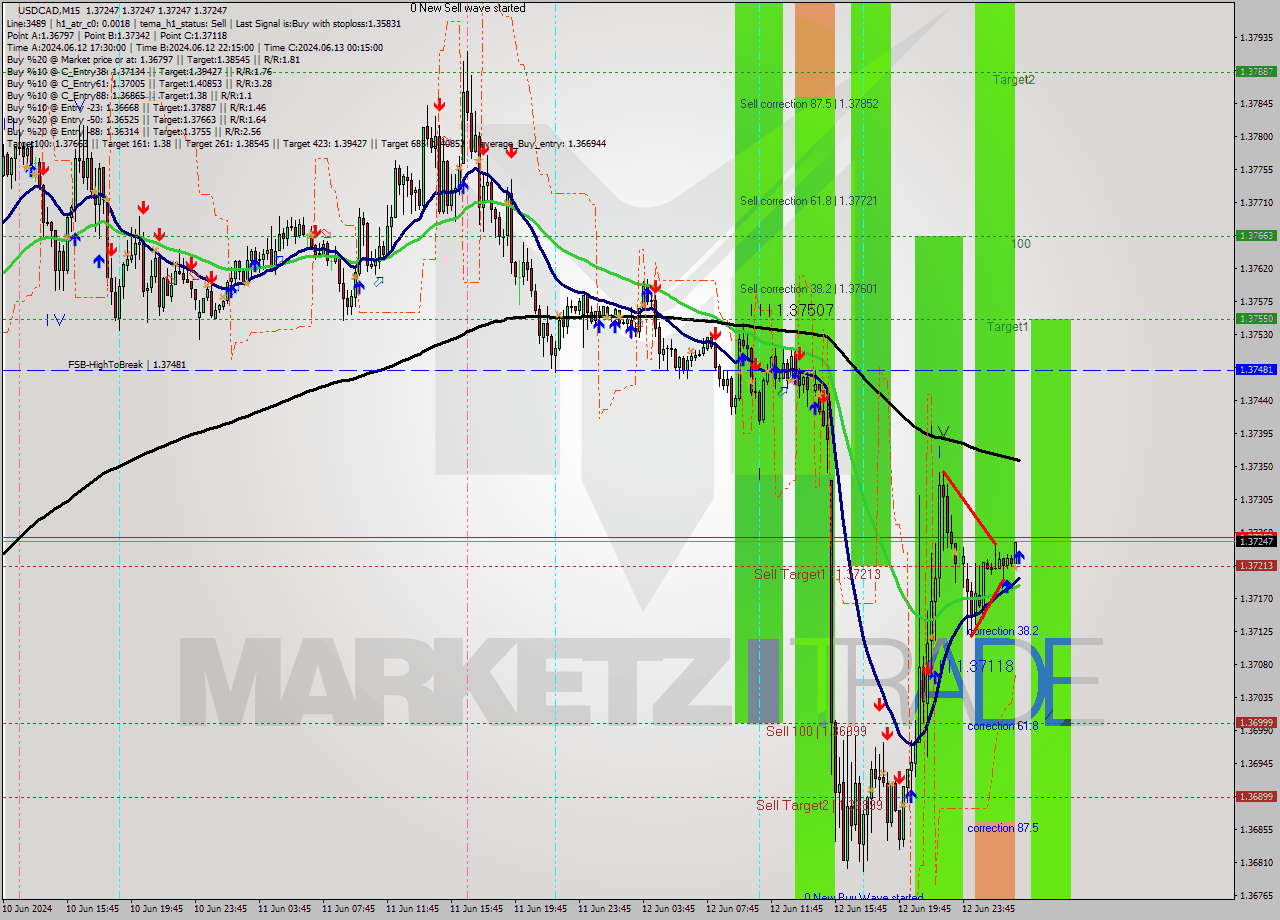Viewport: 1280px width, 920px height.
Task: Click the '12 Jun 03:45' time label
Action: pyautogui.click(x=668, y=910)
